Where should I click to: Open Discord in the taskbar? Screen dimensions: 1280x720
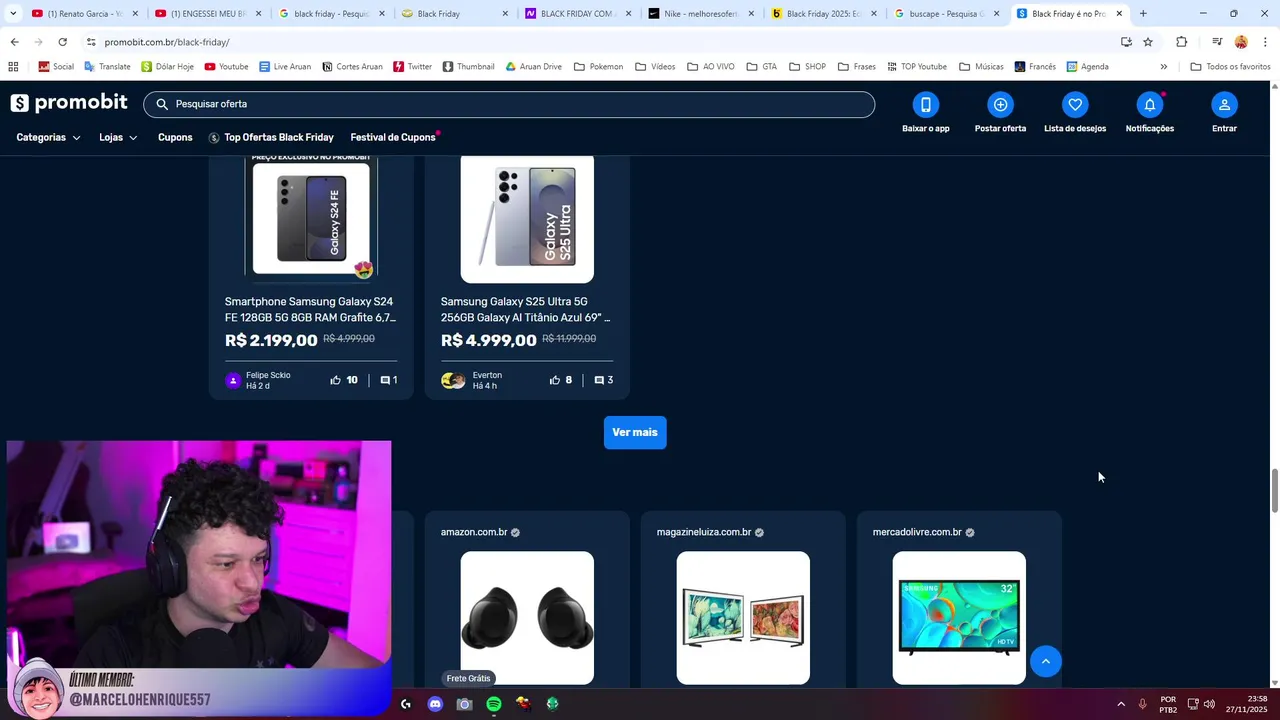click(435, 704)
